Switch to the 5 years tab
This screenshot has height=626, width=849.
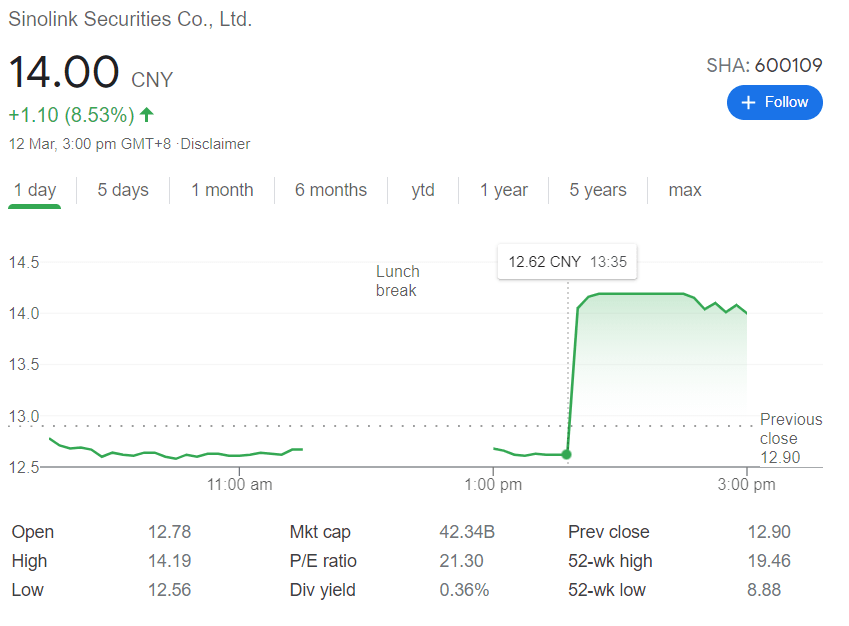point(598,190)
